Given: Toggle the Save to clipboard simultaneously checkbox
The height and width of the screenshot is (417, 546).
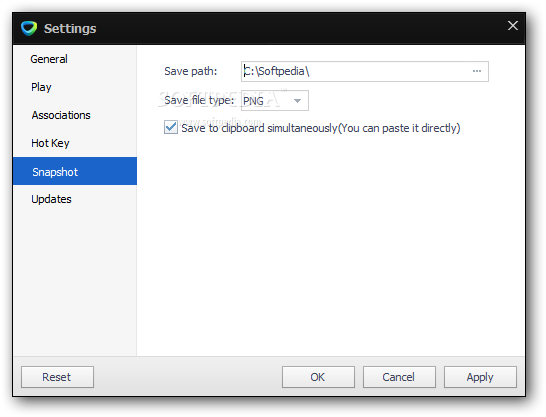Looking at the screenshot, I should tap(171, 127).
